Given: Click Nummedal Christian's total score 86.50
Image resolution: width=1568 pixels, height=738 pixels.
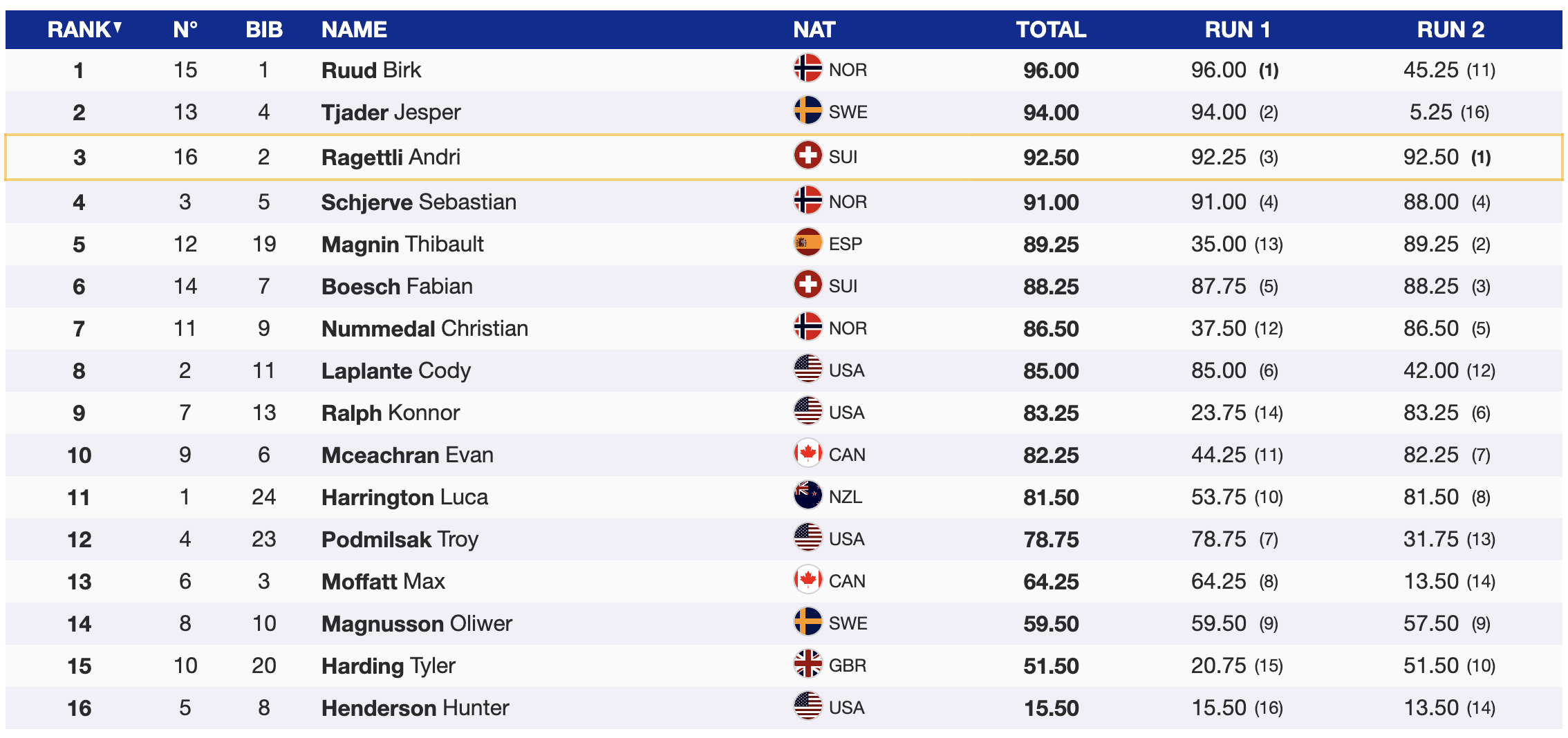Looking at the screenshot, I should tap(1050, 328).
